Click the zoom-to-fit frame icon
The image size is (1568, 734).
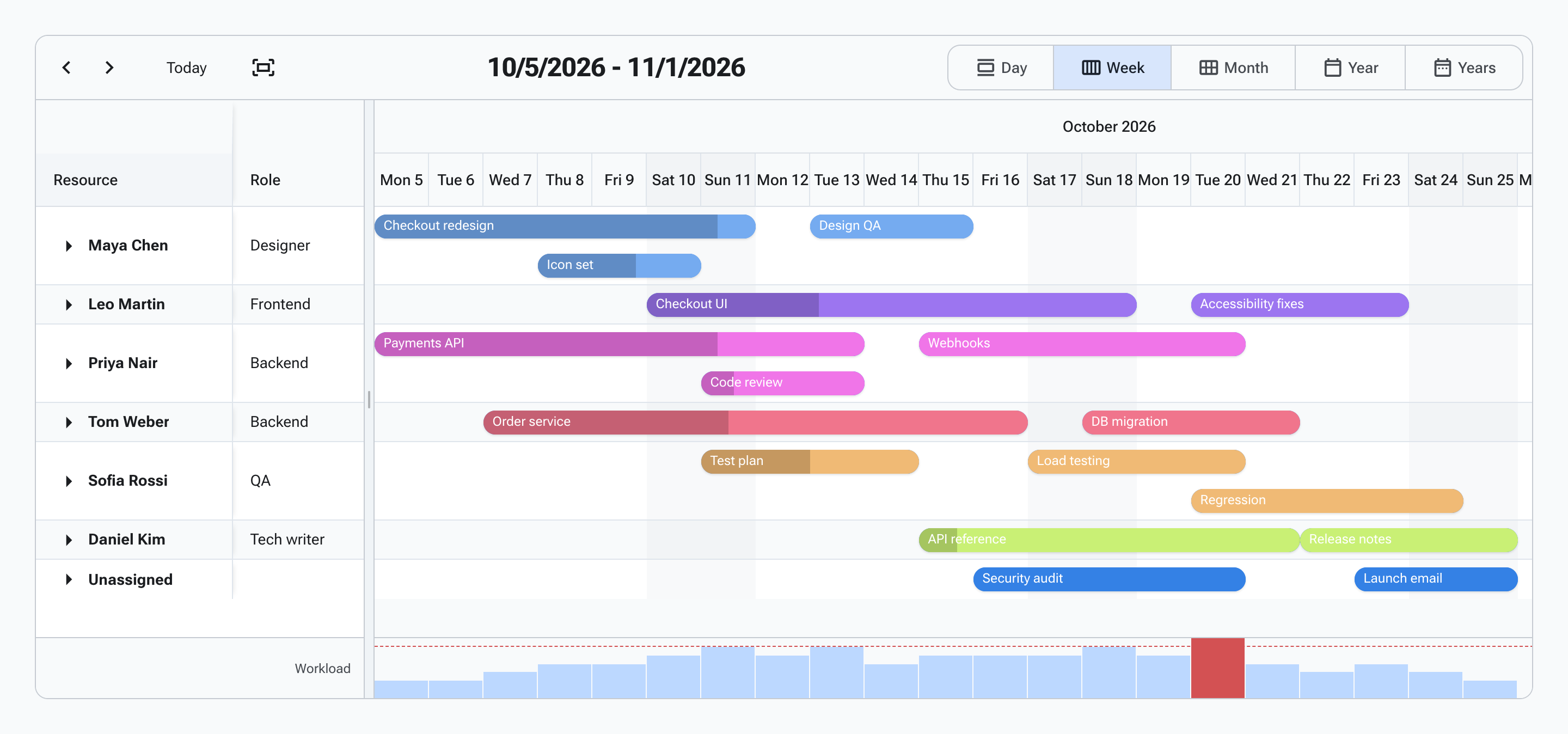coord(263,68)
